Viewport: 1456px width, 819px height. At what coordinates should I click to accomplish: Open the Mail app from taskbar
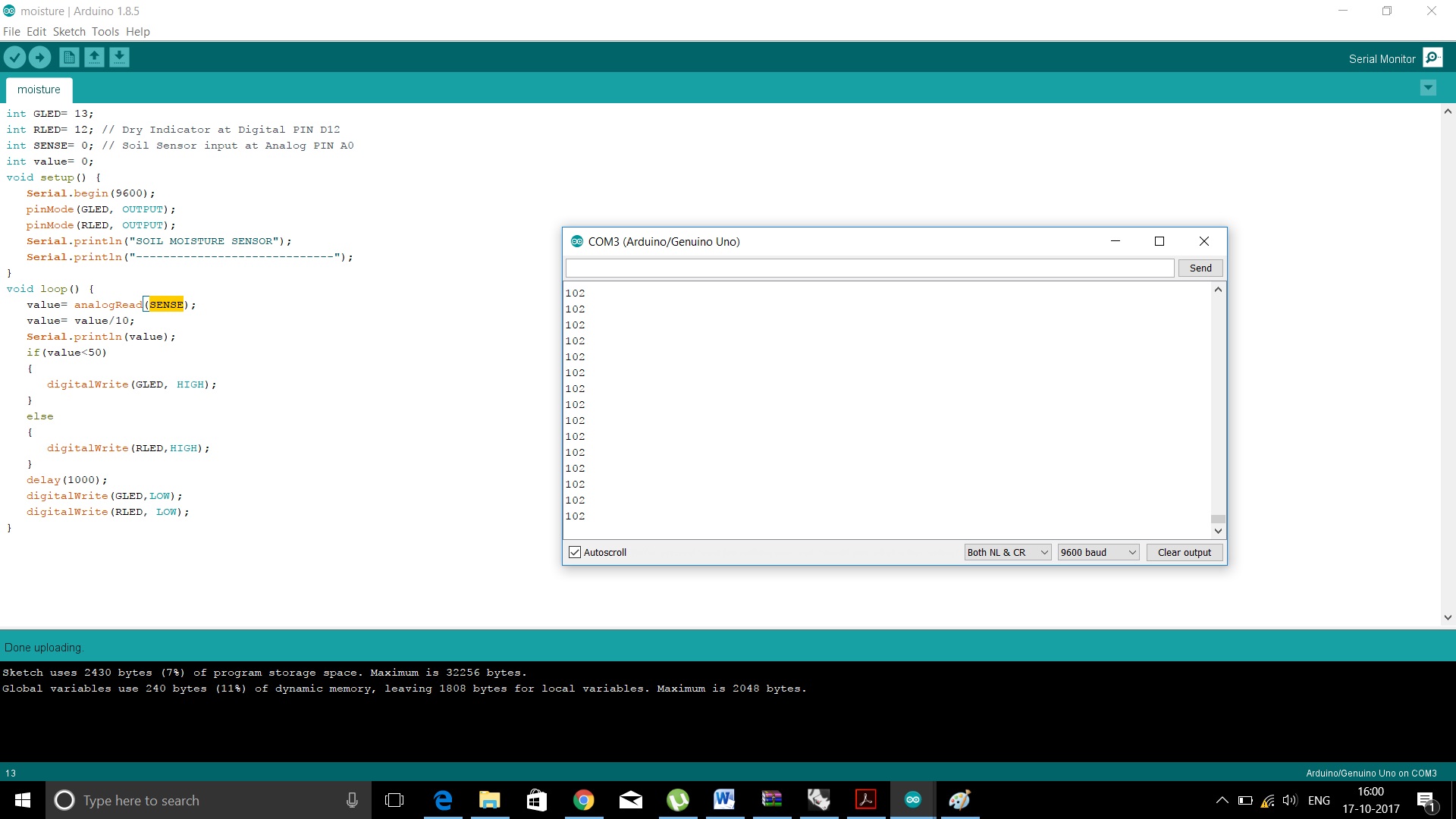(631, 800)
